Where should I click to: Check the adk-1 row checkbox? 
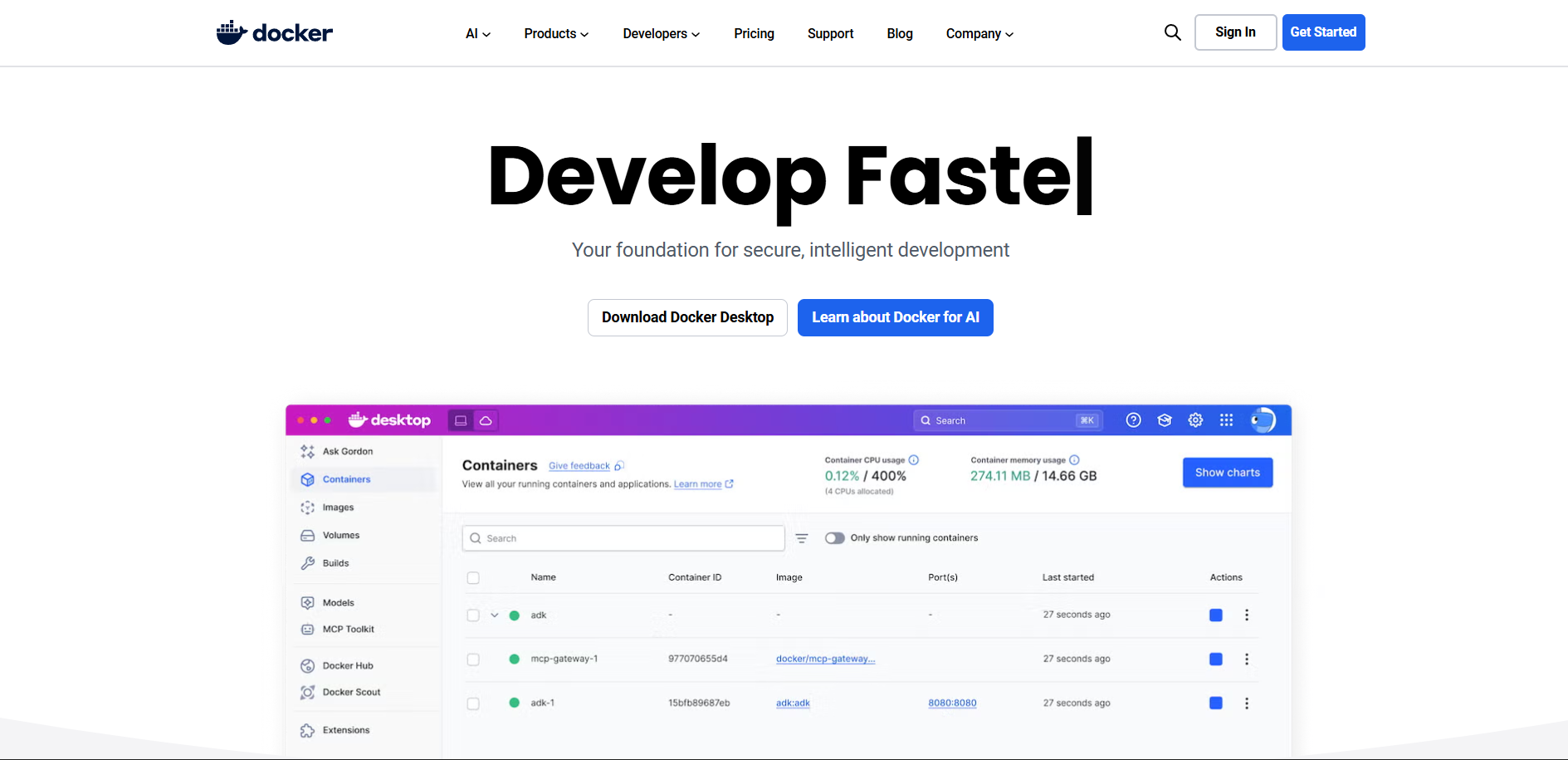point(473,704)
